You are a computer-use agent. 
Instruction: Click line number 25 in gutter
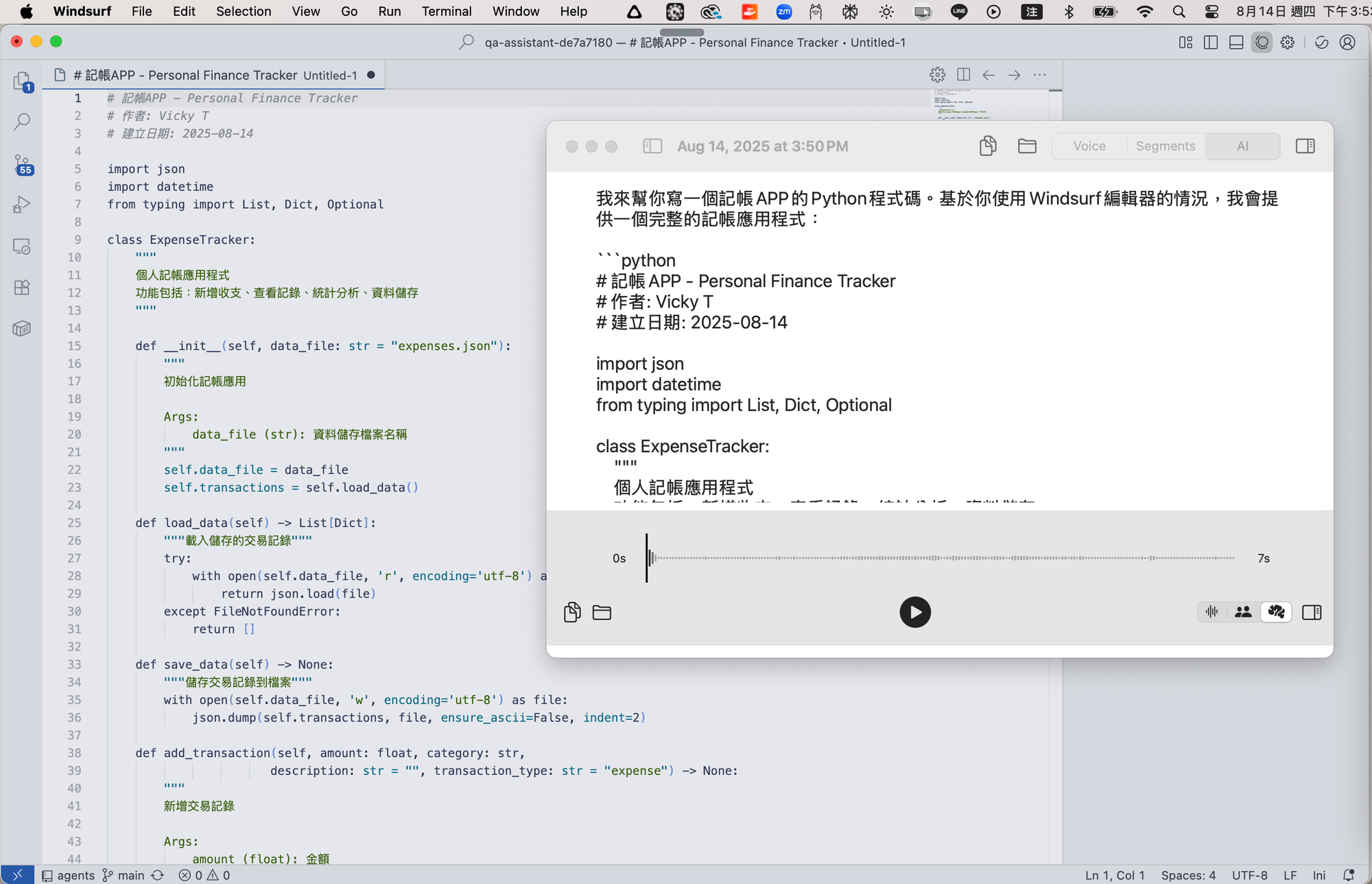(x=74, y=523)
